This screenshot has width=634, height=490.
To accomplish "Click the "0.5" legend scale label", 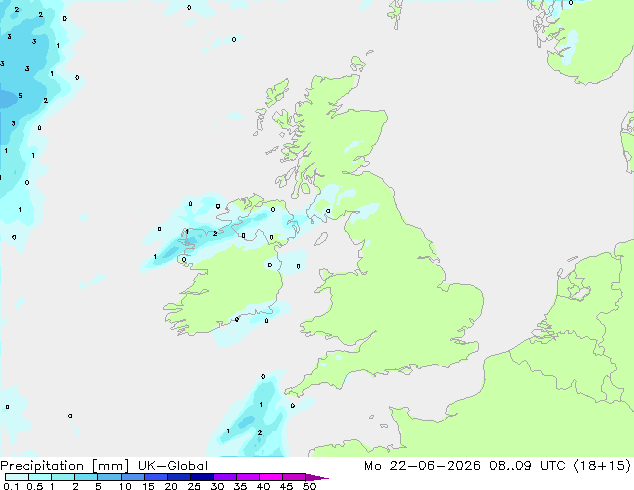I will click(35, 486).
